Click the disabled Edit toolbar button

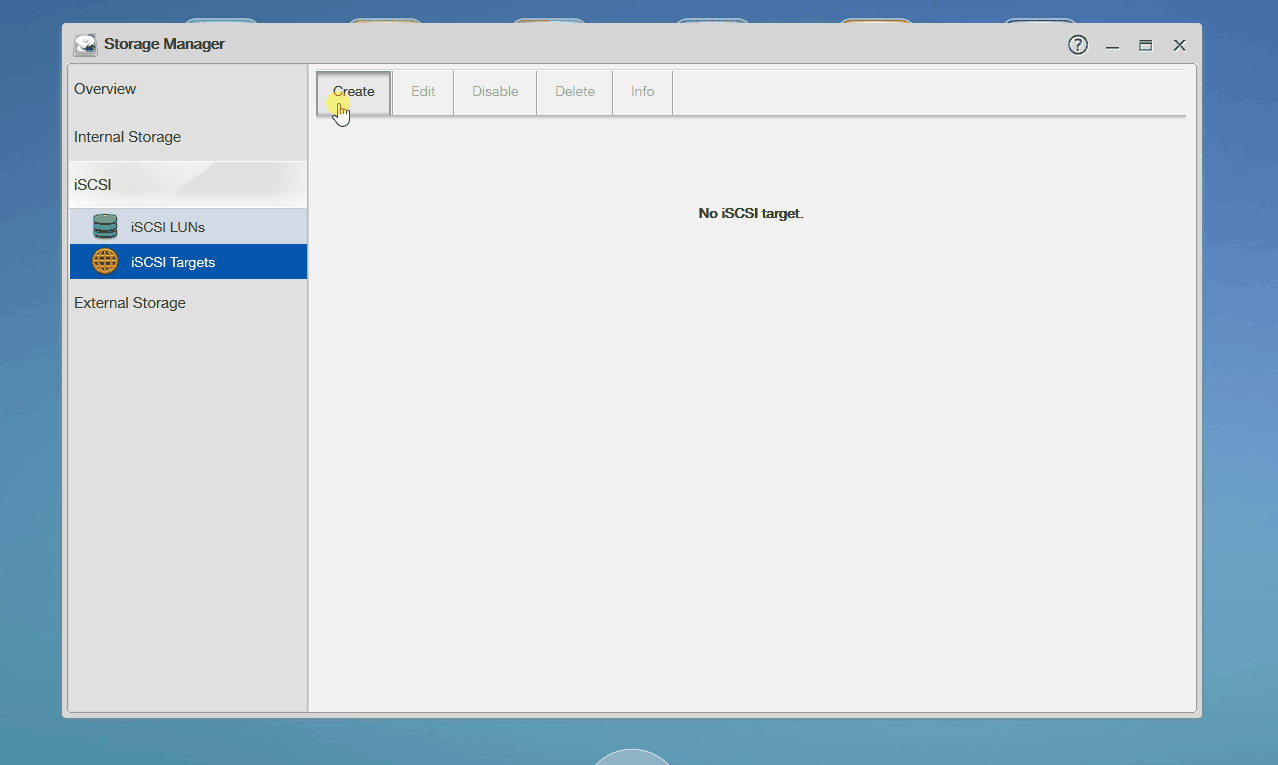coord(423,92)
